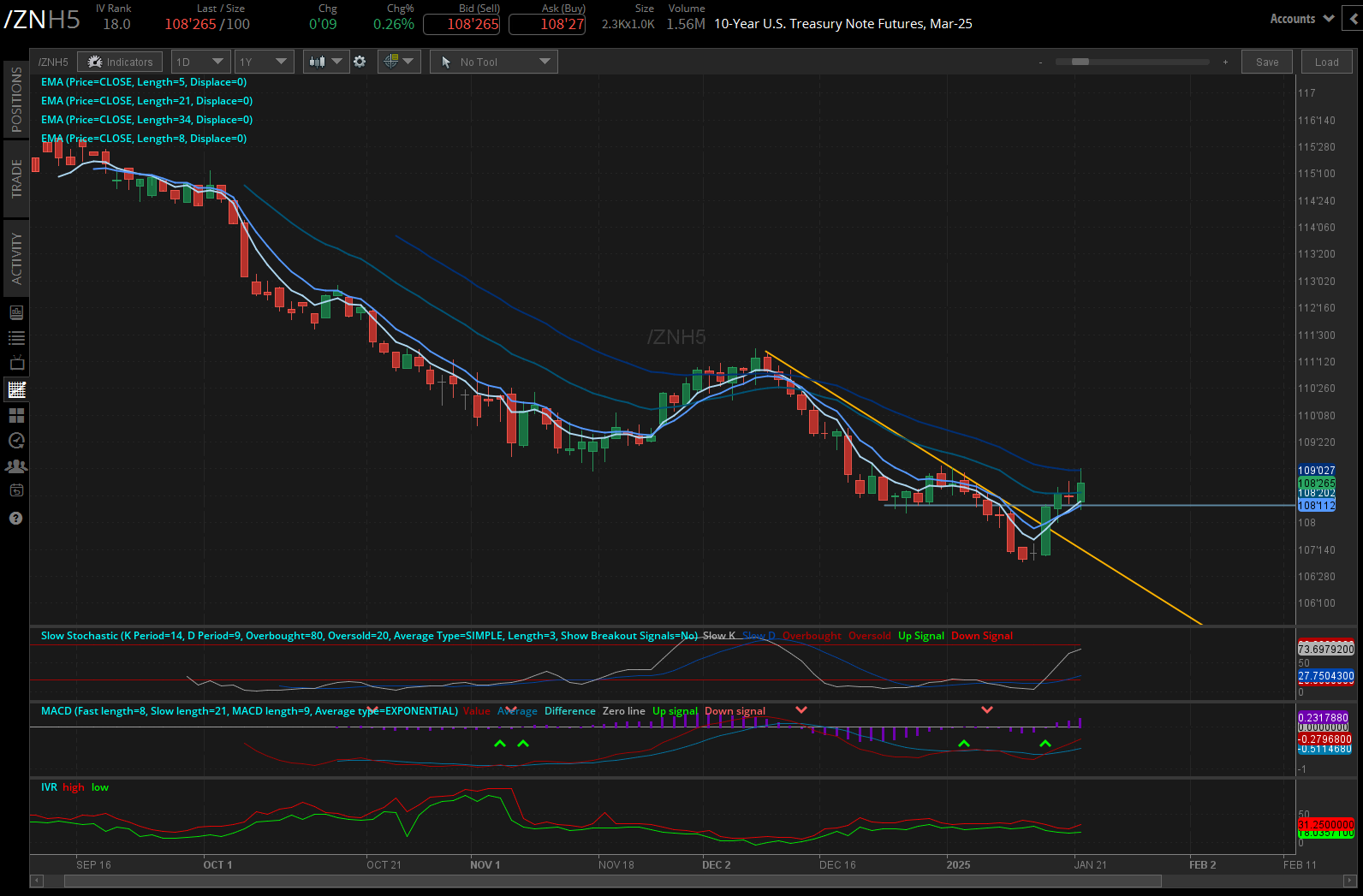The width and height of the screenshot is (1363, 896).
Task: Click the horizontal scrollbar thumb below the chart
Action: click(612, 881)
